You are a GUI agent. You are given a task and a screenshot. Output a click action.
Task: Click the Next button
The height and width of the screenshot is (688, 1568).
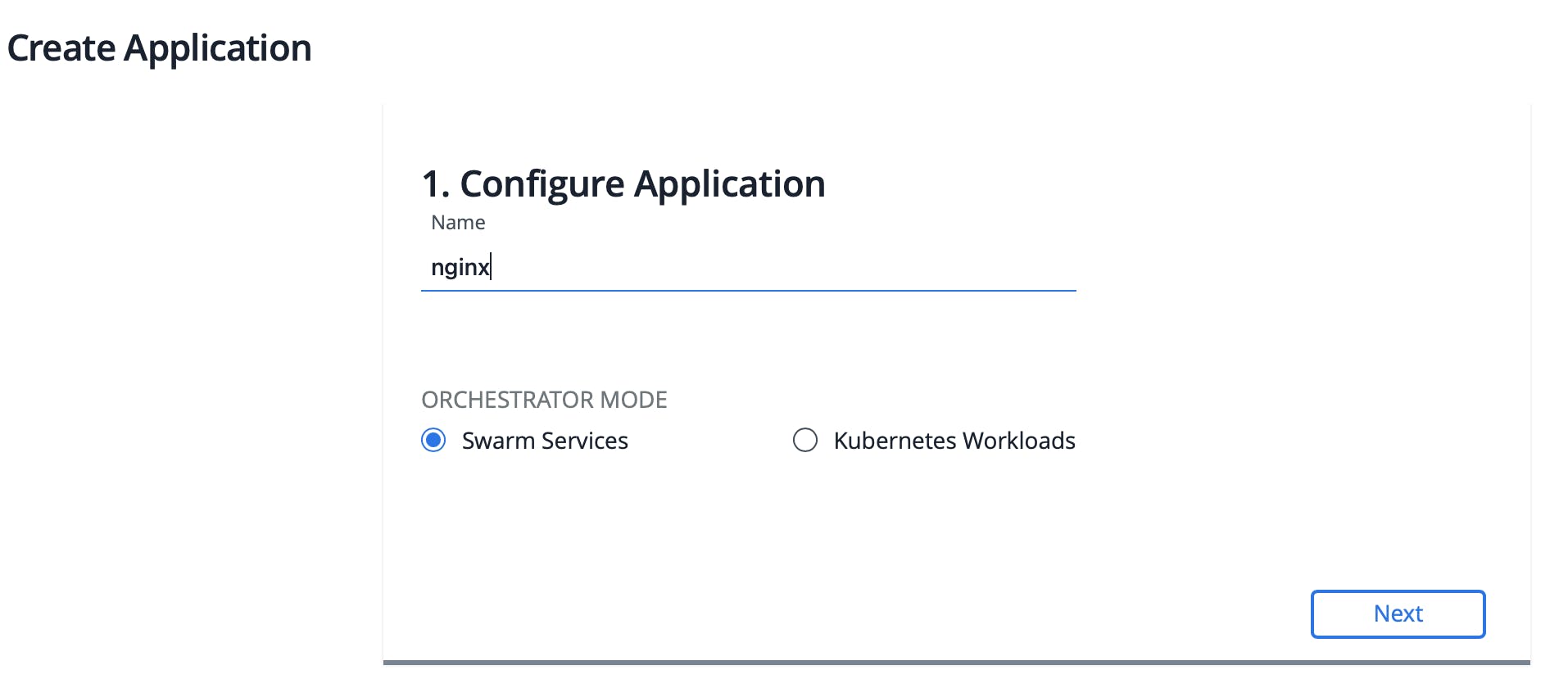(x=1398, y=613)
